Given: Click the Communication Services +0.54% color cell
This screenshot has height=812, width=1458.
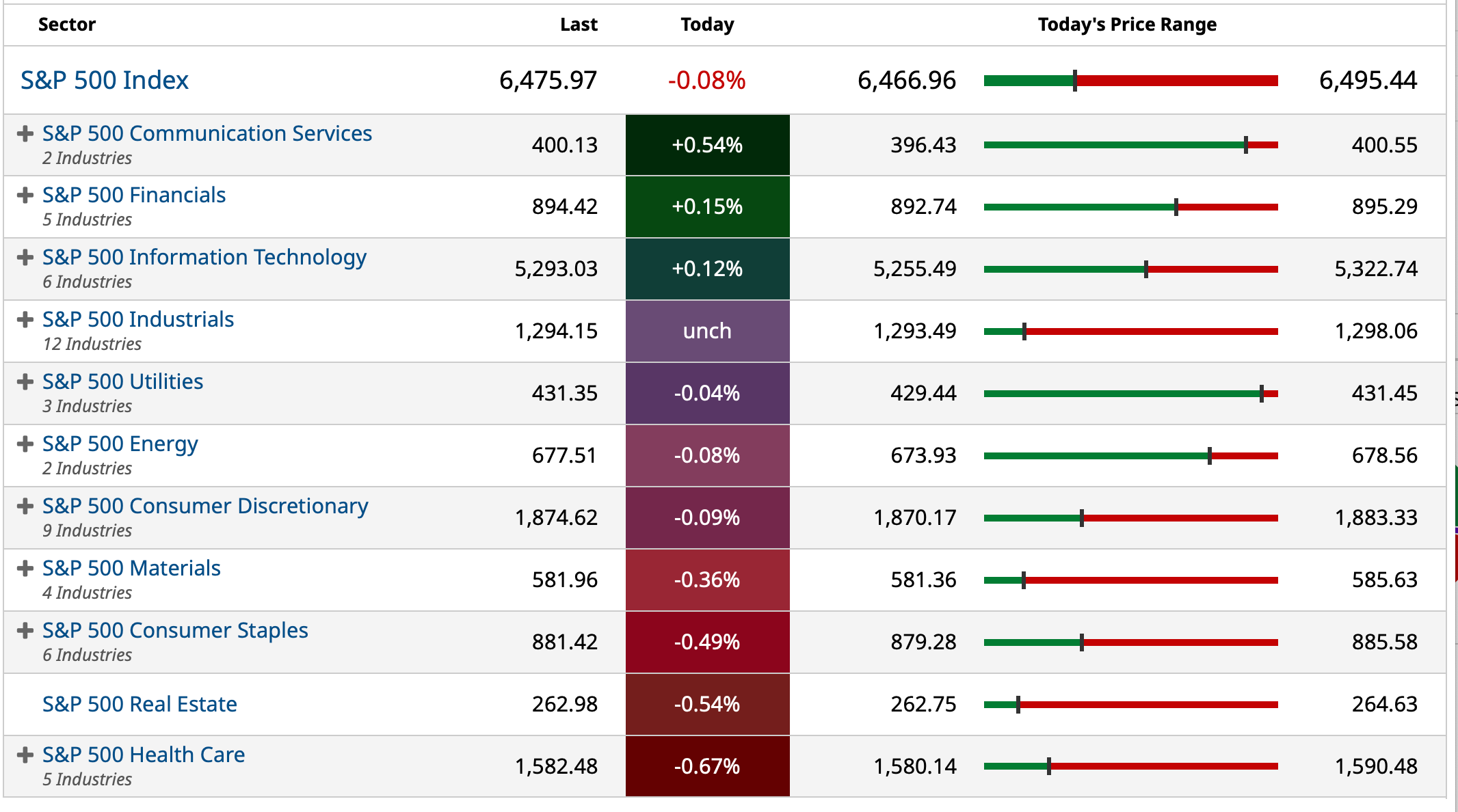Looking at the screenshot, I should click(x=707, y=145).
